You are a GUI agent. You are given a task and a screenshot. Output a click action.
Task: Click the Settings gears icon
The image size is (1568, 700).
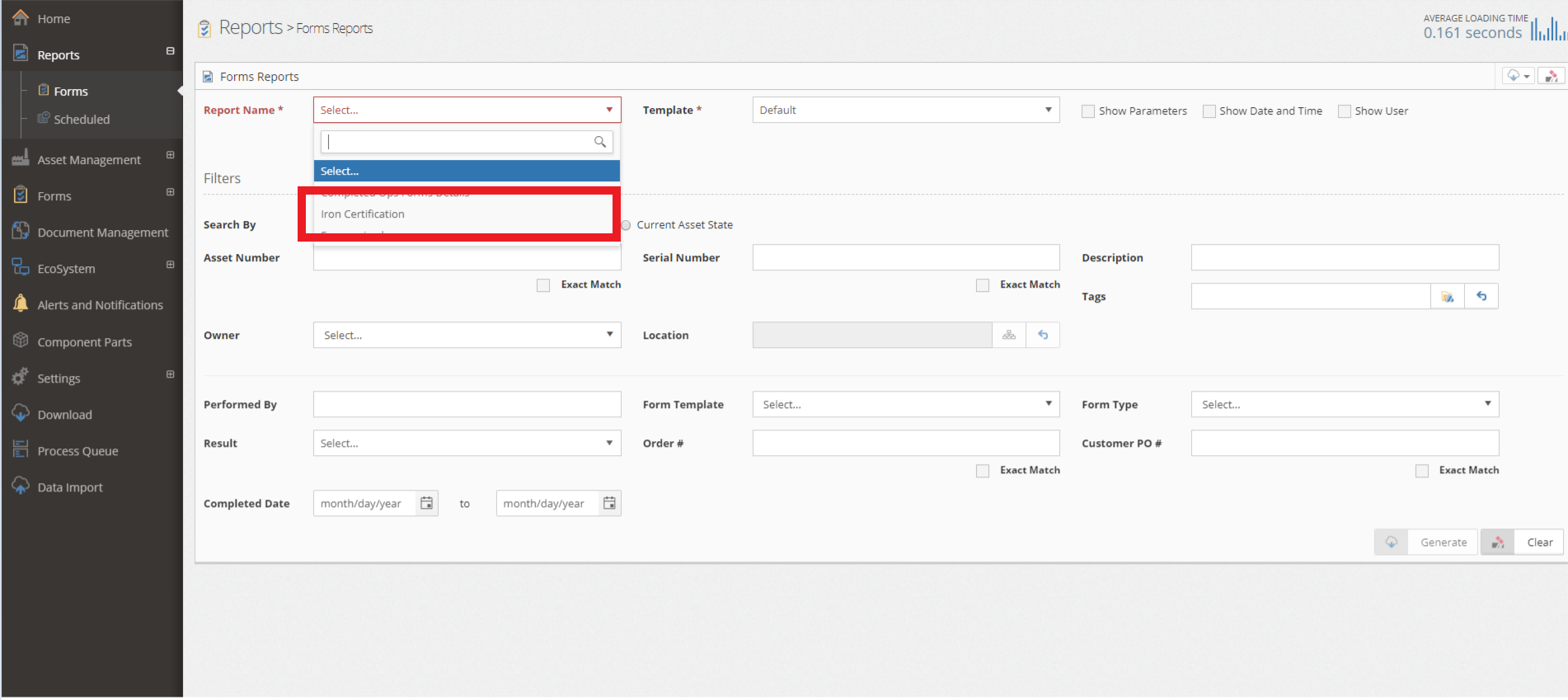click(21, 377)
